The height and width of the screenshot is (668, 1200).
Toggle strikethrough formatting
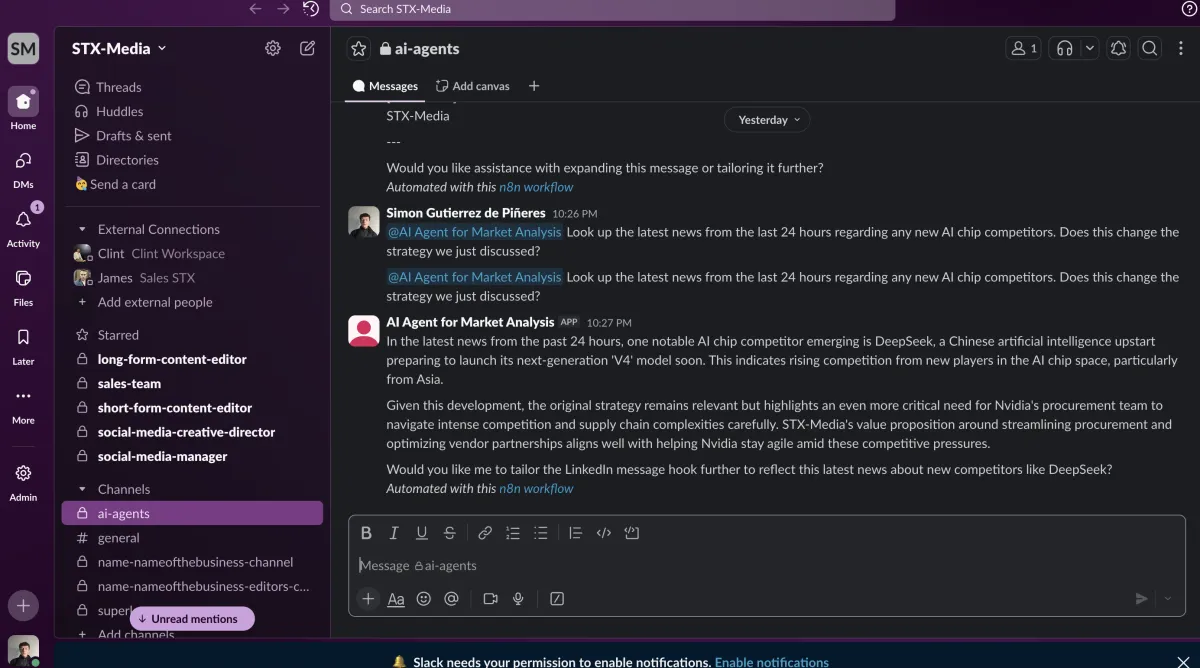[450, 533]
